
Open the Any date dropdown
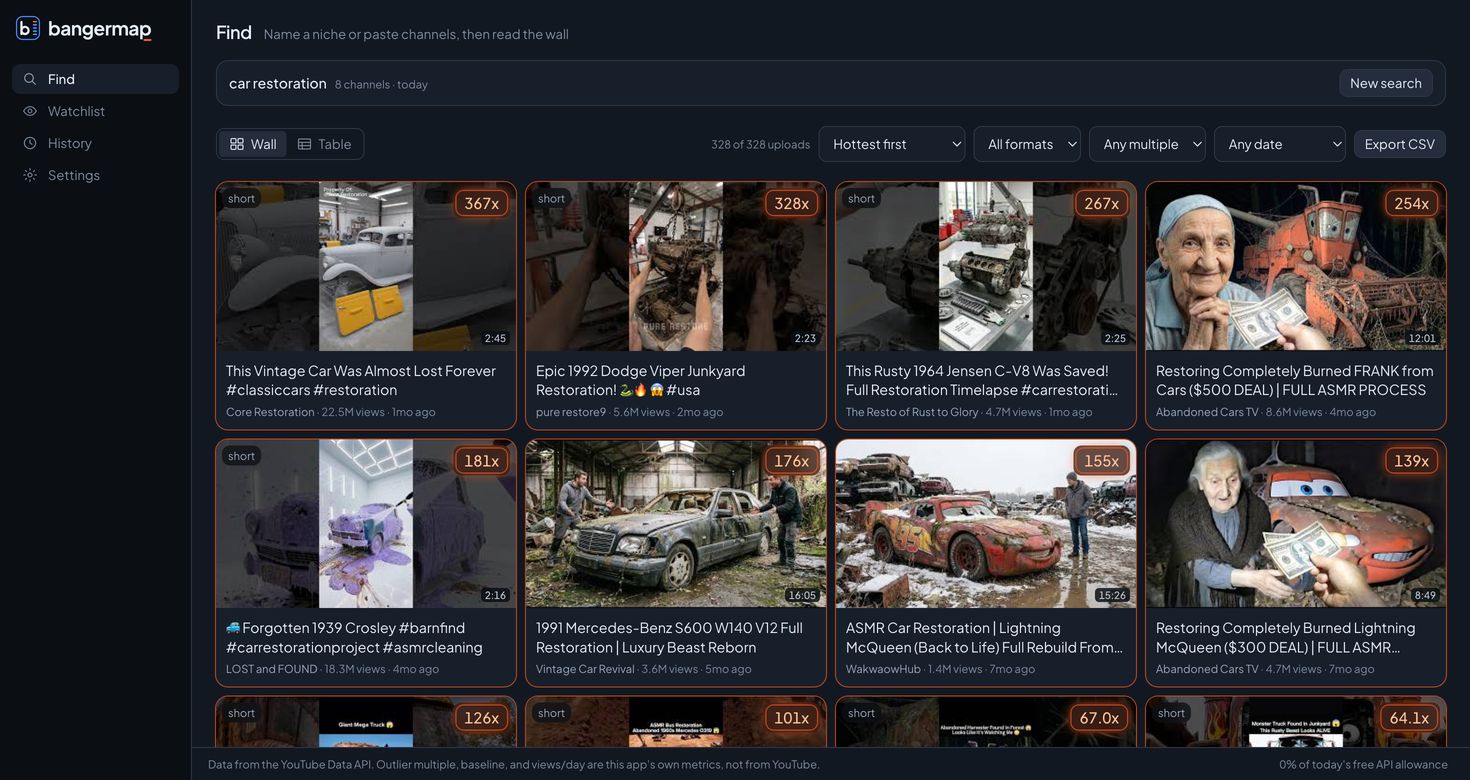1280,144
